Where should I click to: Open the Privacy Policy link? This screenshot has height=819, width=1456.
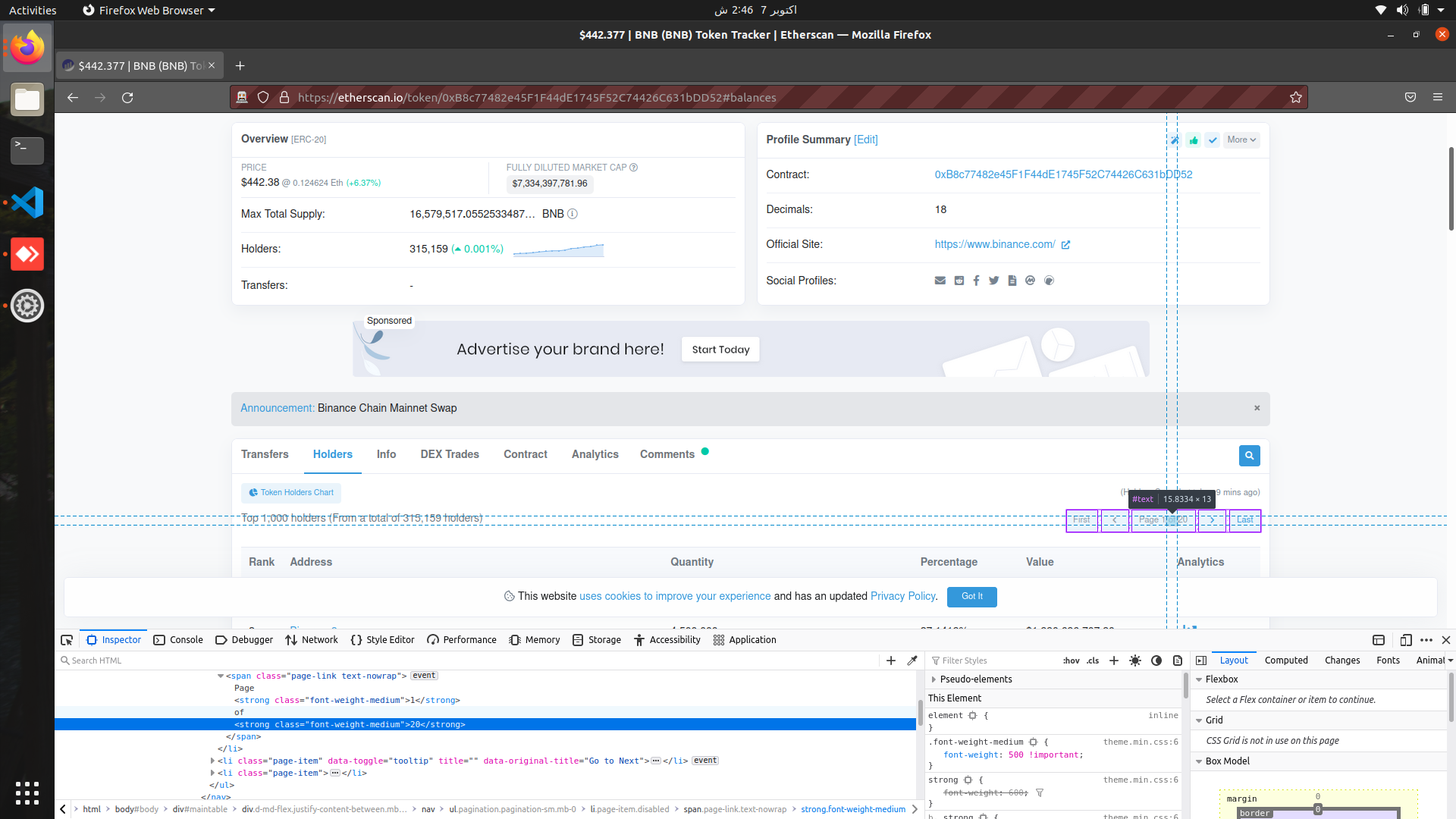coord(902,596)
